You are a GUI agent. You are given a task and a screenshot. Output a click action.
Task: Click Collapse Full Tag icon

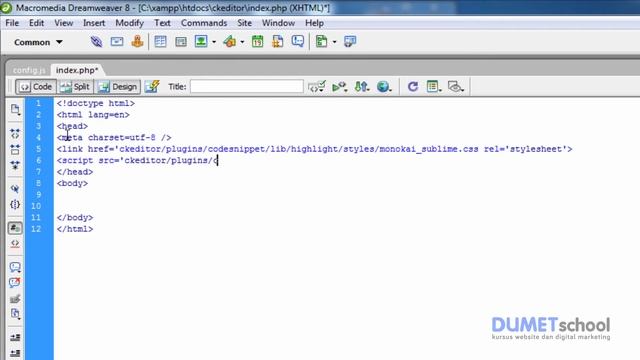pyautogui.click(x=15, y=133)
